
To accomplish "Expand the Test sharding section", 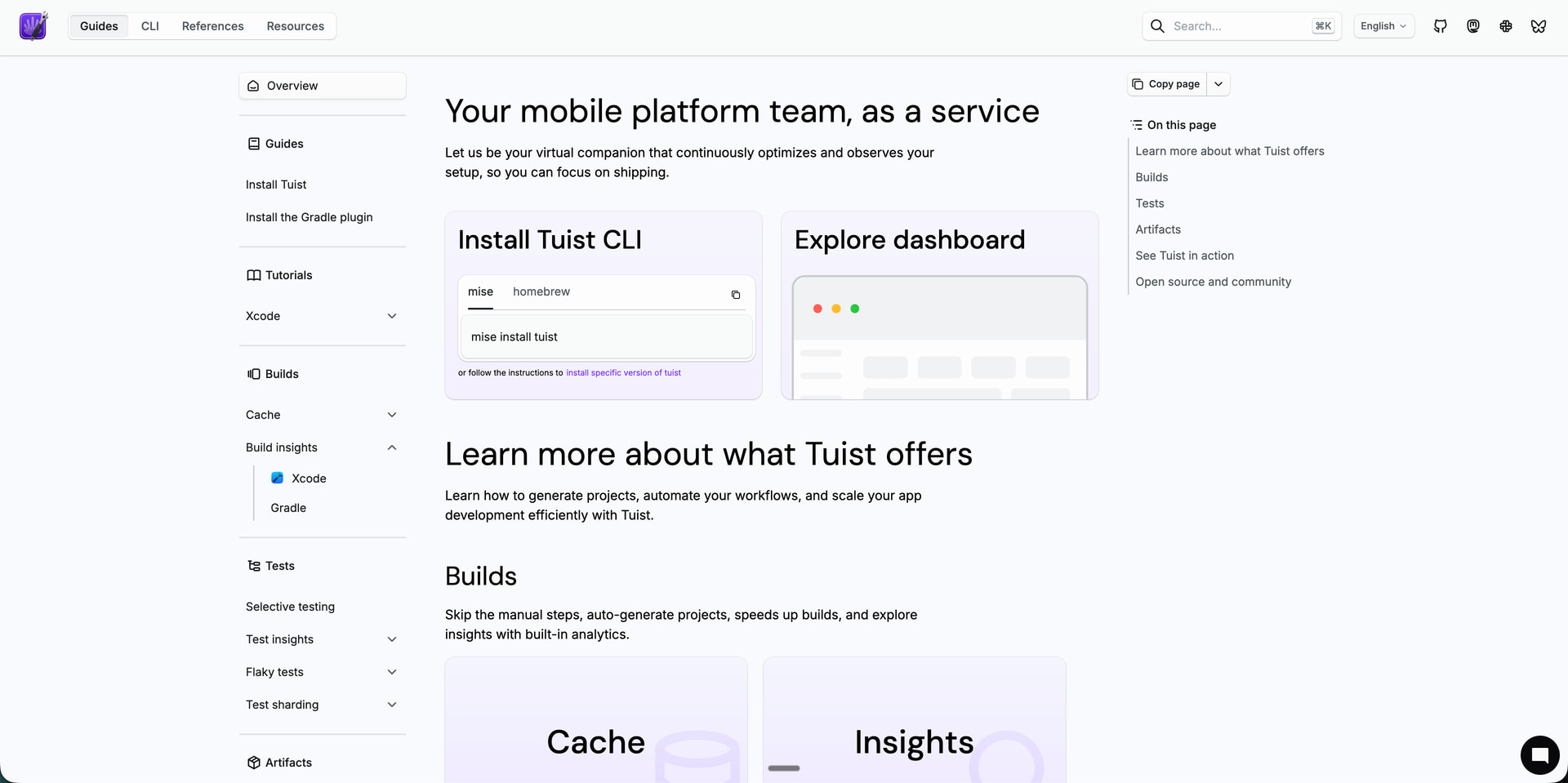I will coord(392,705).
